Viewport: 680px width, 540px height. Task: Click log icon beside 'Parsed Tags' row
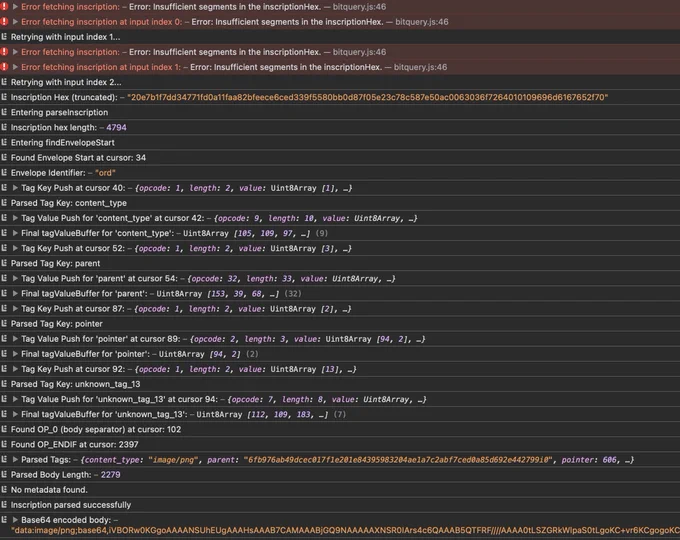click(x=4, y=459)
